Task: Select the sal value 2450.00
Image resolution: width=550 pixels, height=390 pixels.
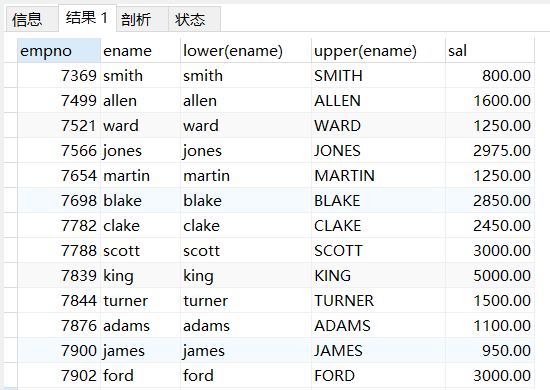Action: (490, 226)
